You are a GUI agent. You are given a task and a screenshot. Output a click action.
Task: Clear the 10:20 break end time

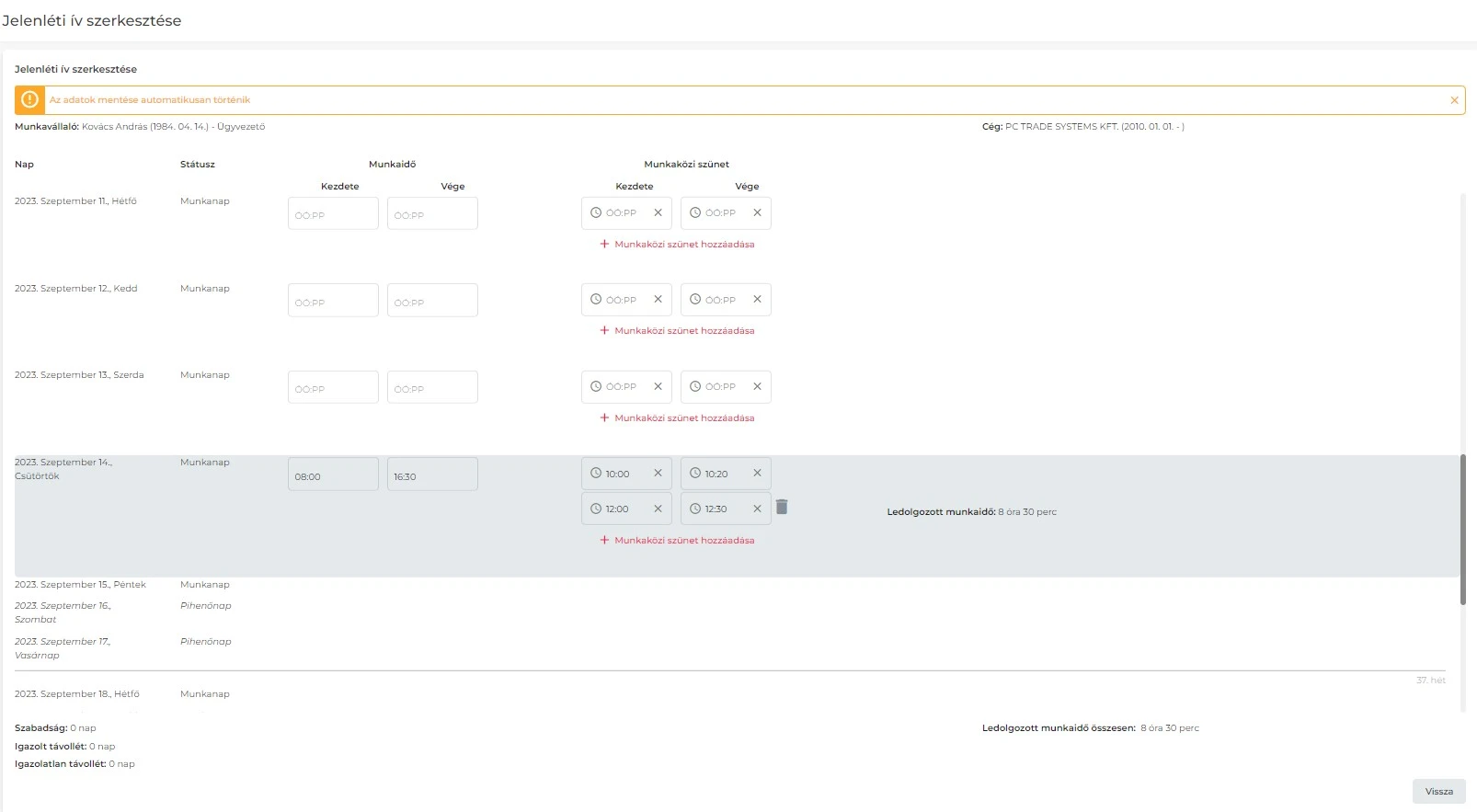tap(757, 474)
